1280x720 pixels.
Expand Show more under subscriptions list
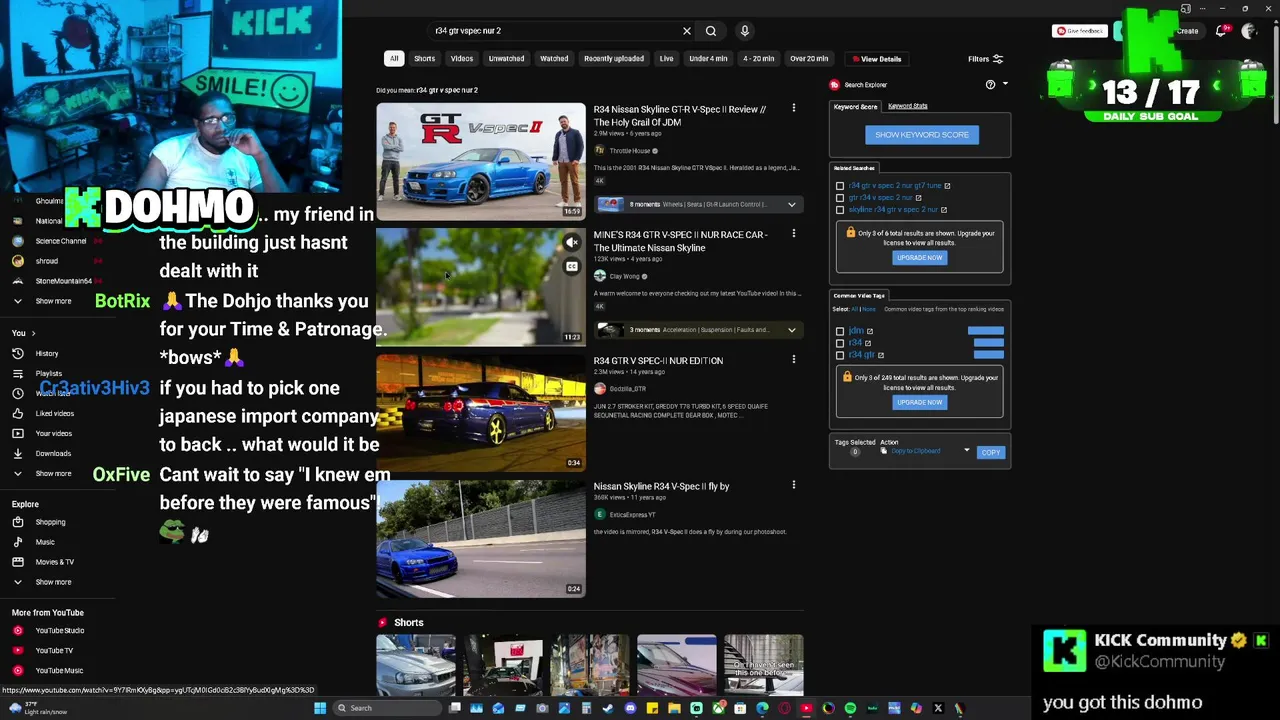pyautogui.click(x=53, y=301)
